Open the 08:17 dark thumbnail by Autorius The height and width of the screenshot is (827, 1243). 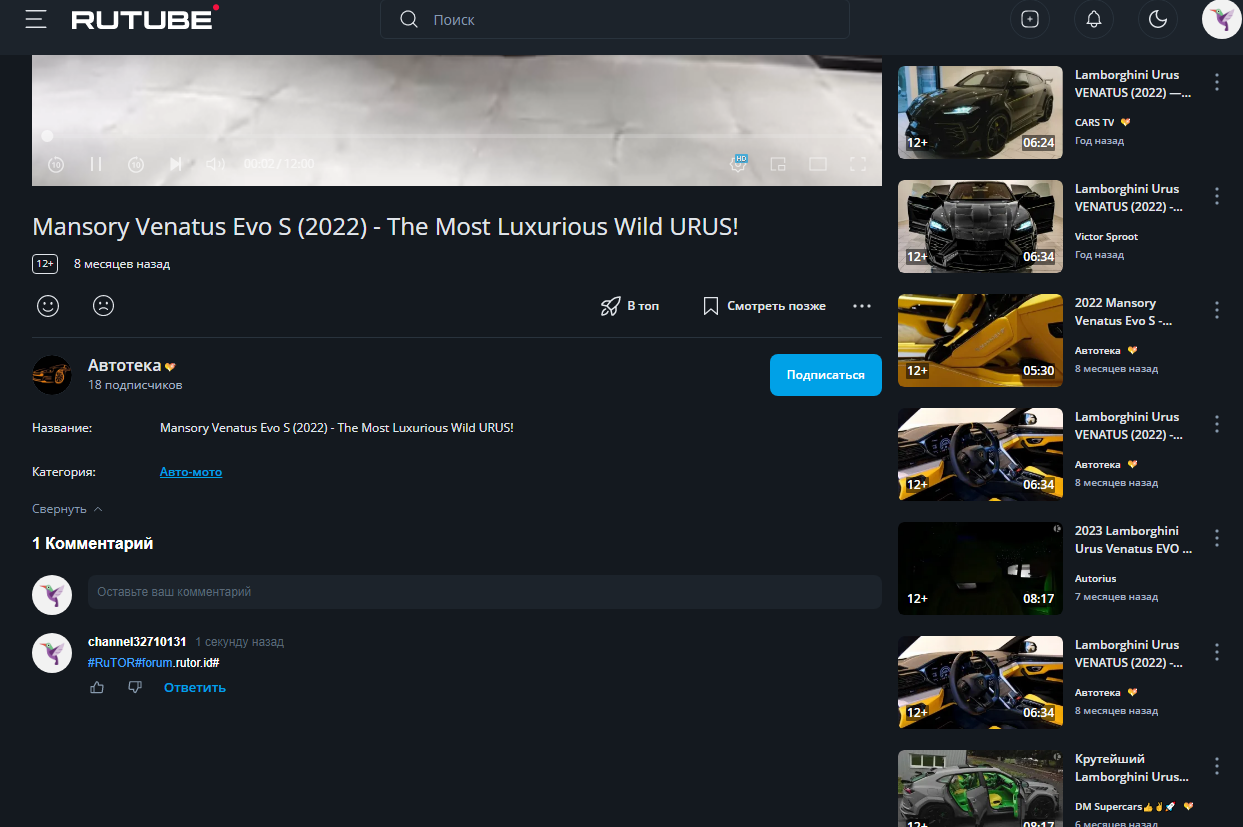(980, 568)
